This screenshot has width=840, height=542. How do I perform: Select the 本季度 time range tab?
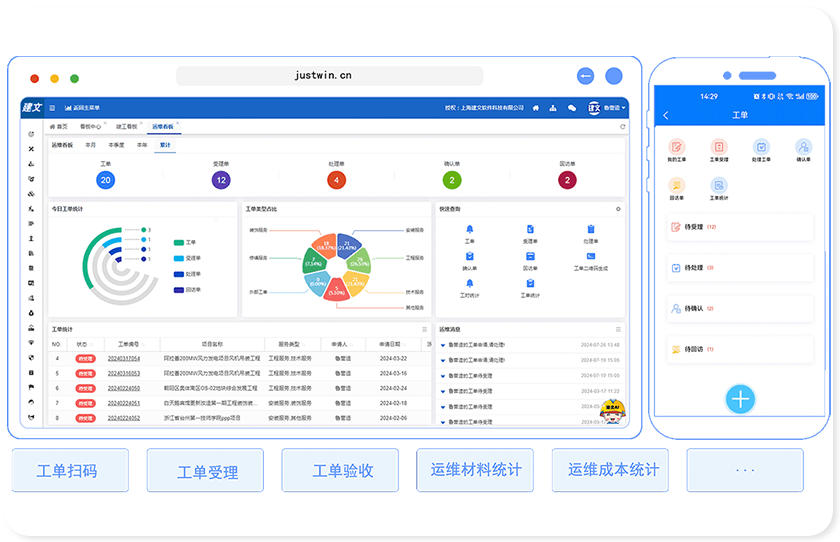point(116,145)
